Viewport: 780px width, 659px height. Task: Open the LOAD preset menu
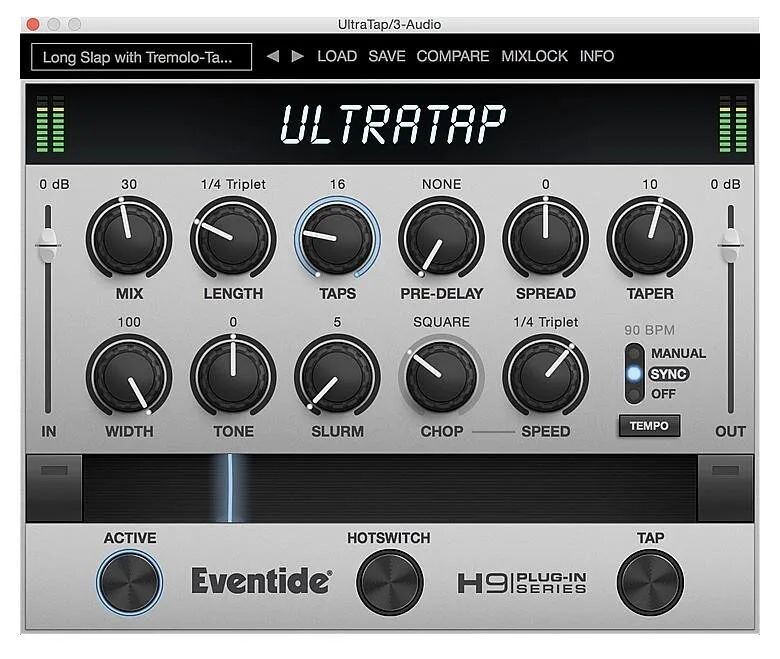337,56
